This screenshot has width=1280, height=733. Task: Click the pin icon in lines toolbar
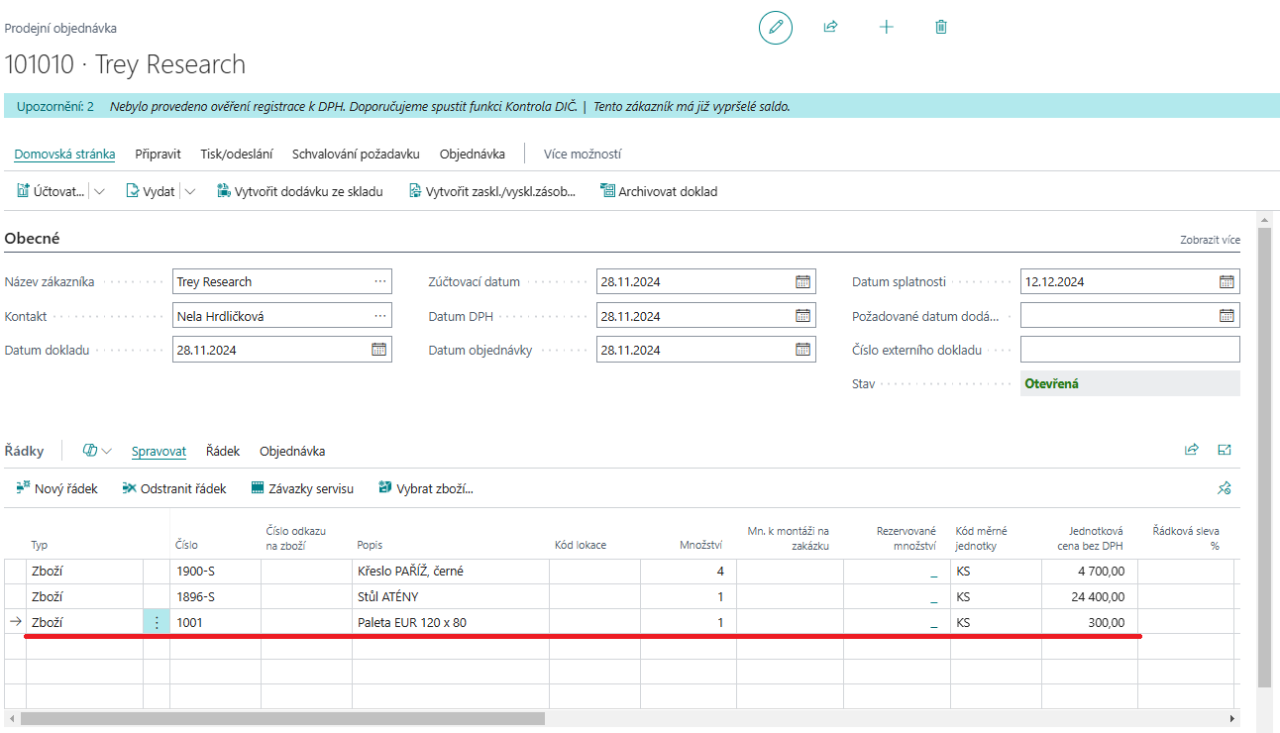click(1224, 488)
